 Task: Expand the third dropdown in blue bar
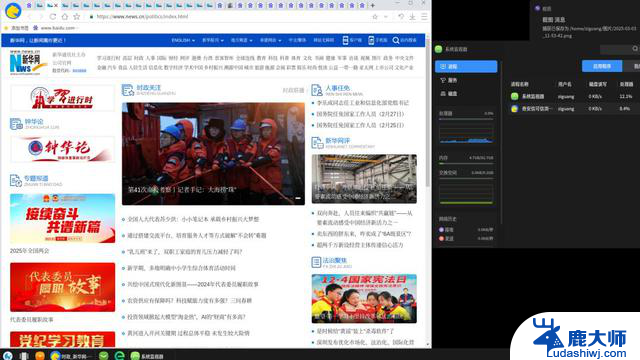[241, 40]
